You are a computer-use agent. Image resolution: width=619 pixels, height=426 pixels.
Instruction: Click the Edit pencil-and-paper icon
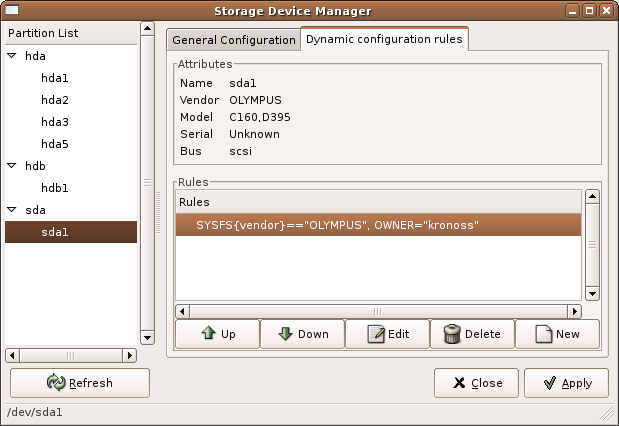375,334
